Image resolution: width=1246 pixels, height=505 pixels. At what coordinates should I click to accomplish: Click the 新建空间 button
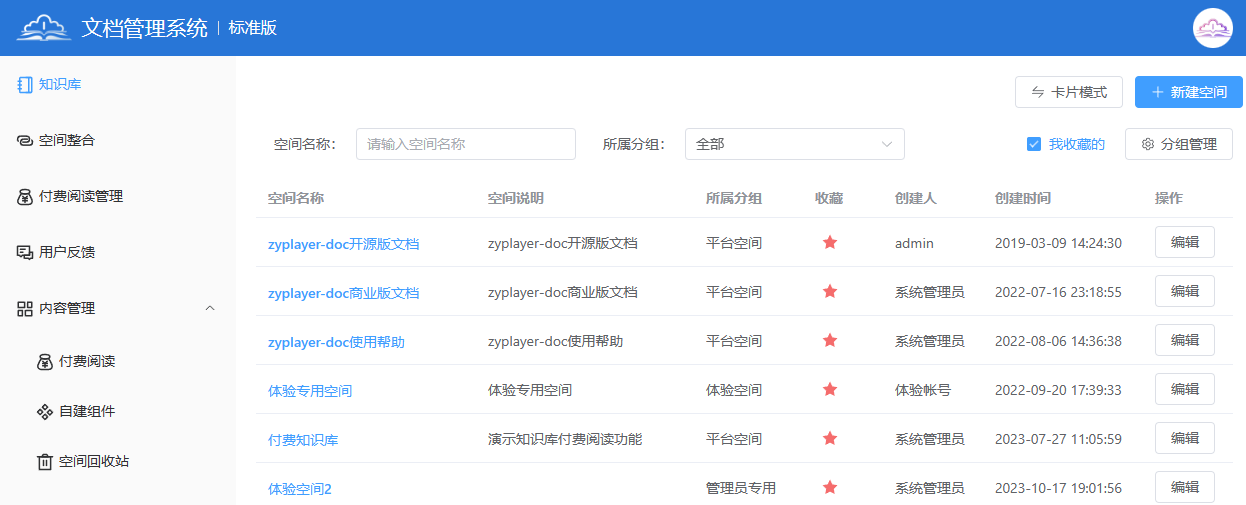[x=1189, y=92]
